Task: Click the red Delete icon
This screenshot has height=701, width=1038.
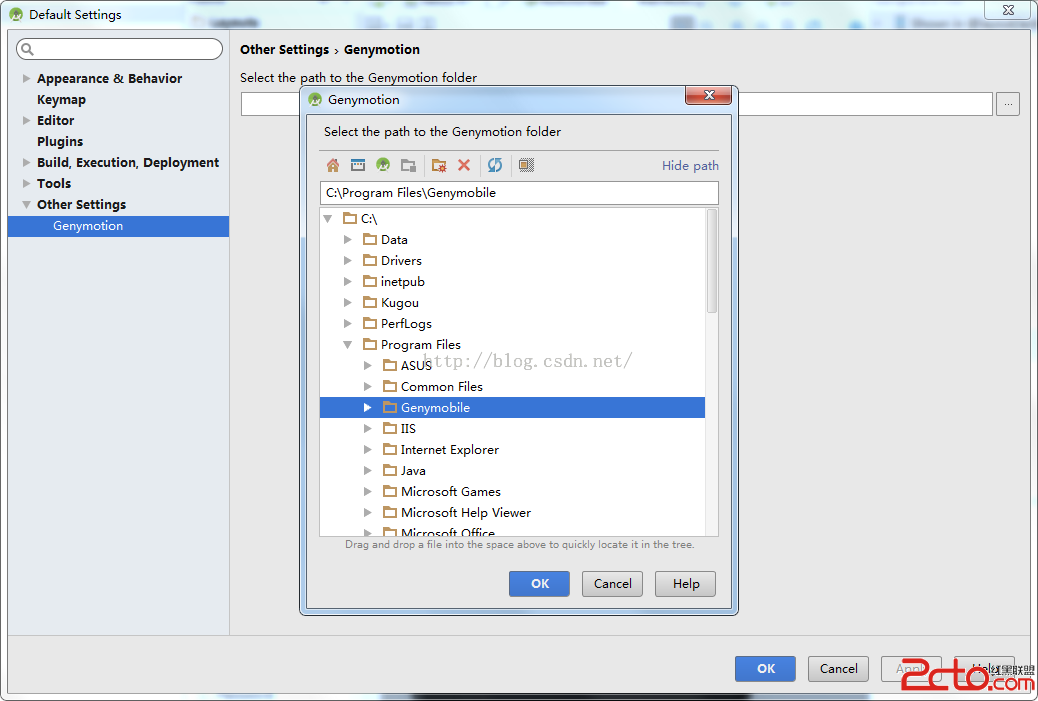Action: click(464, 165)
